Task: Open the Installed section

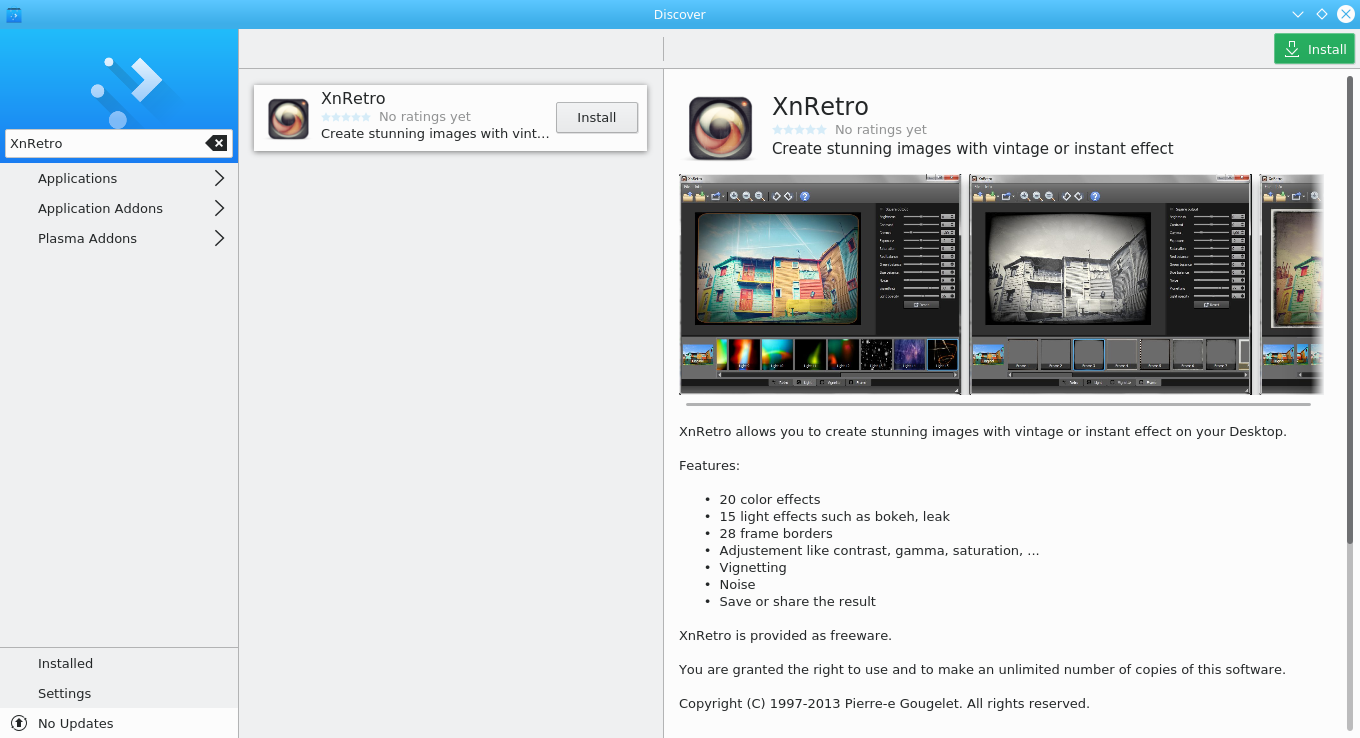Action: (x=119, y=663)
